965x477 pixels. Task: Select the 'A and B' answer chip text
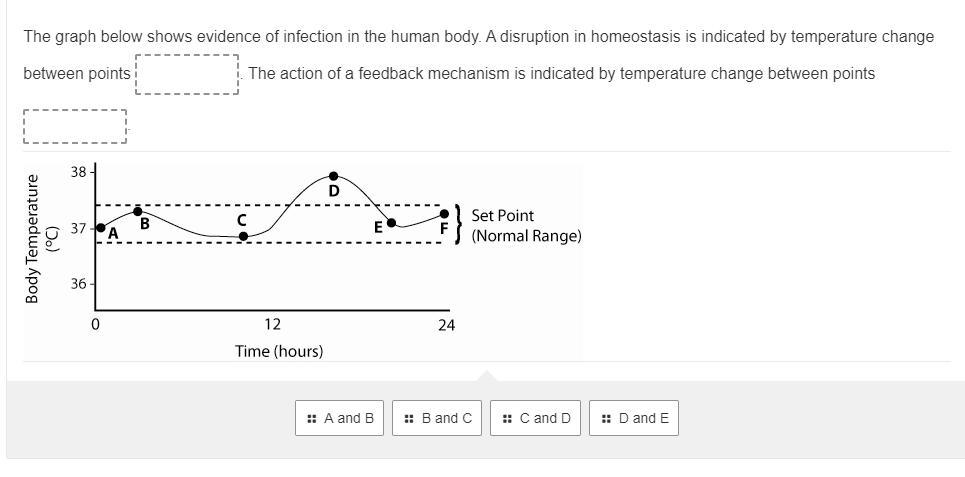349,418
